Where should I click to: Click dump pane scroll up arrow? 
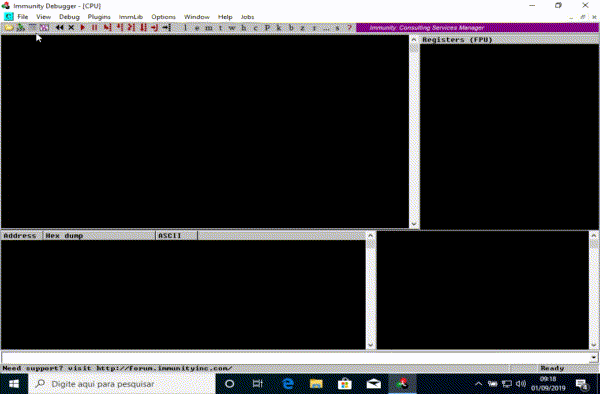coord(370,236)
